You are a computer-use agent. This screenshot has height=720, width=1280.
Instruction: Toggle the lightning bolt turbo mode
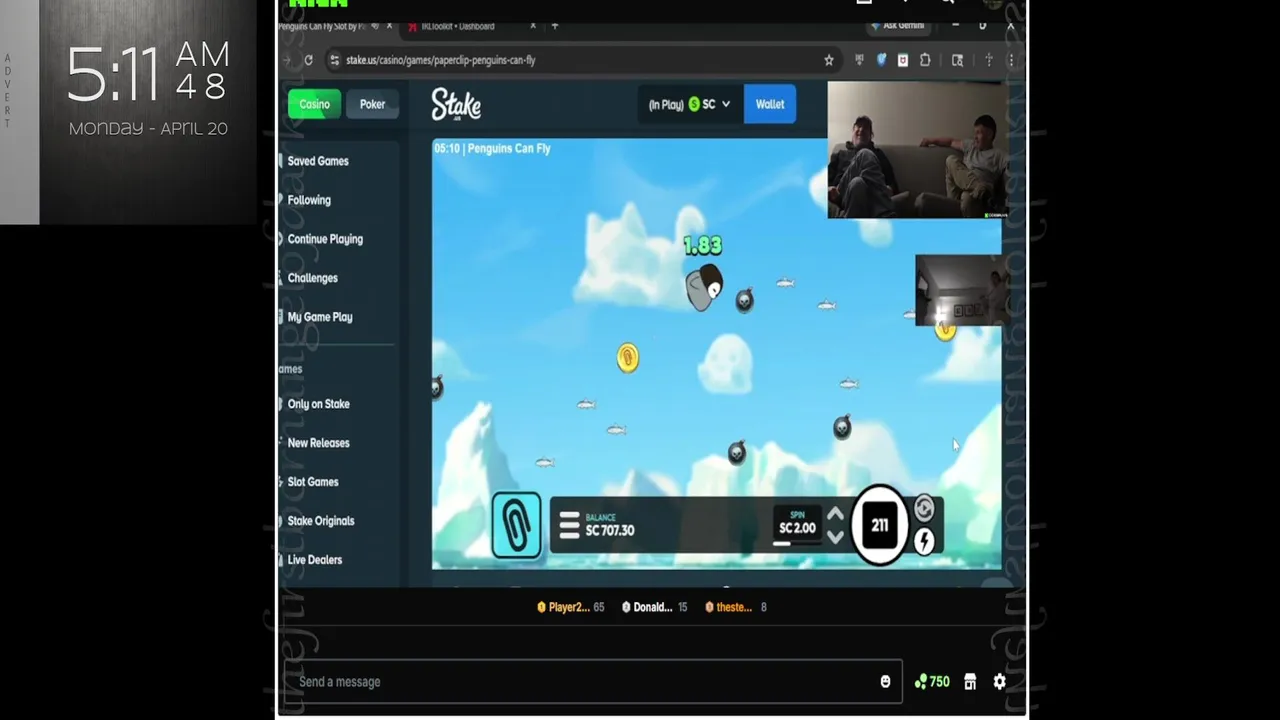(x=924, y=541)
